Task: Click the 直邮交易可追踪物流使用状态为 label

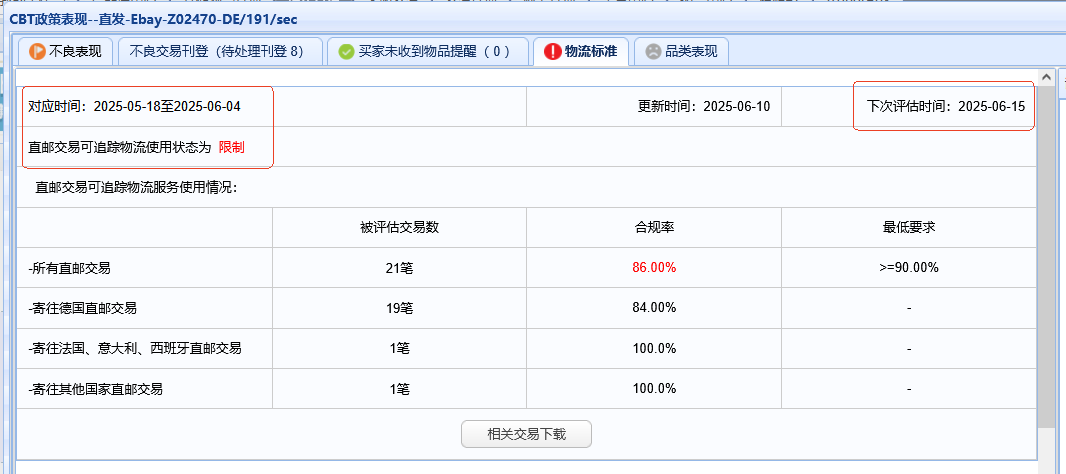Action: (120, 147)
